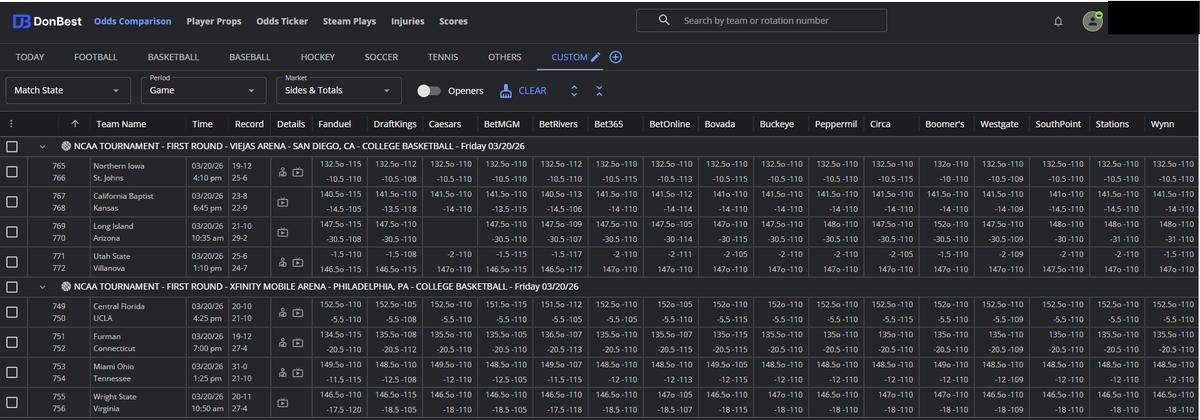This screenshot has height=420, width=1200.
Task: Click the DonBest logo icon
Action: [x=21, y=21]
